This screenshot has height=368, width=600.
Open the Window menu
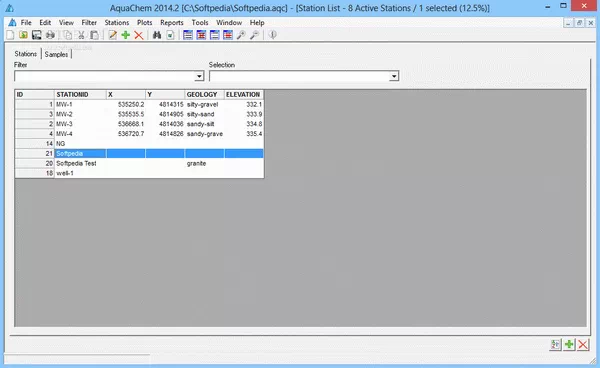coord(229,23)
